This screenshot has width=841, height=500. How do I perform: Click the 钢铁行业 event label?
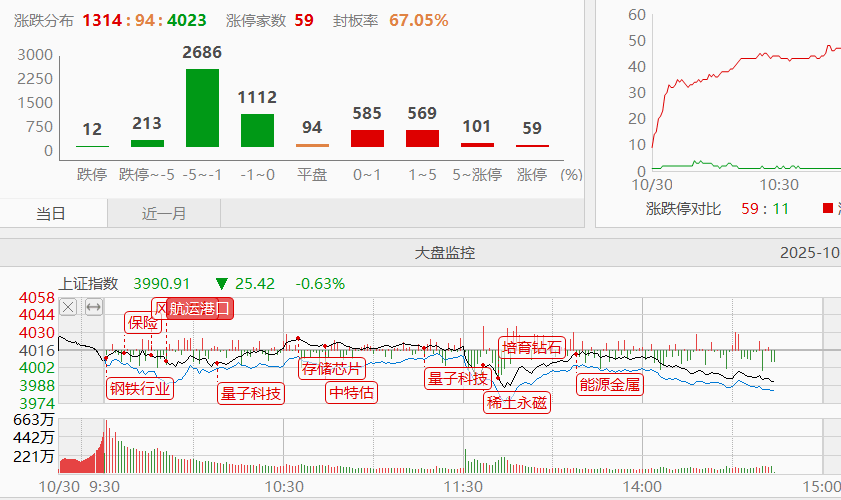click(140, 389)
